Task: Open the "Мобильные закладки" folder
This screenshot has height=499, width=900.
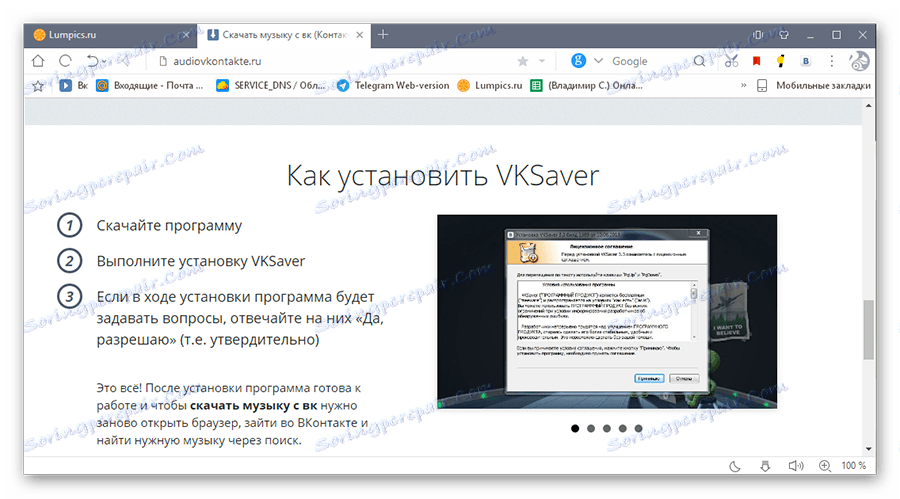Action: (813, 86)
